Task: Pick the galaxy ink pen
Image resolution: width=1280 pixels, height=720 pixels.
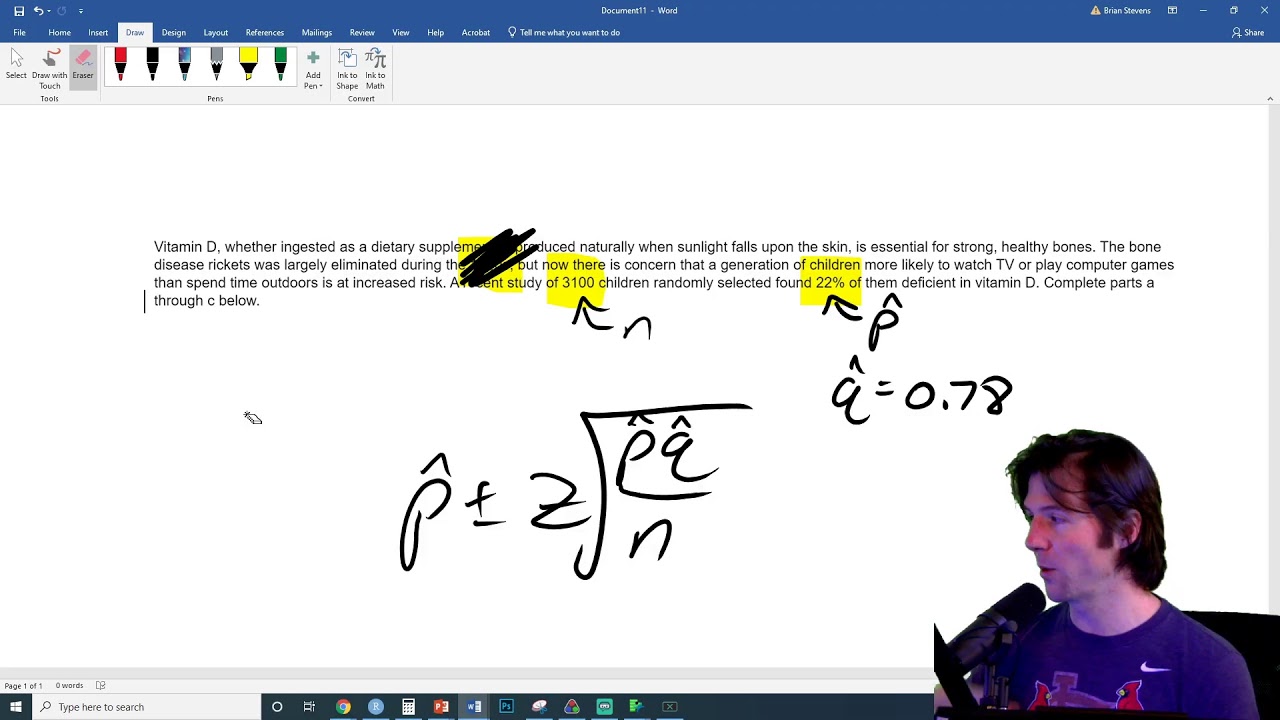Action: coord(185,65)
